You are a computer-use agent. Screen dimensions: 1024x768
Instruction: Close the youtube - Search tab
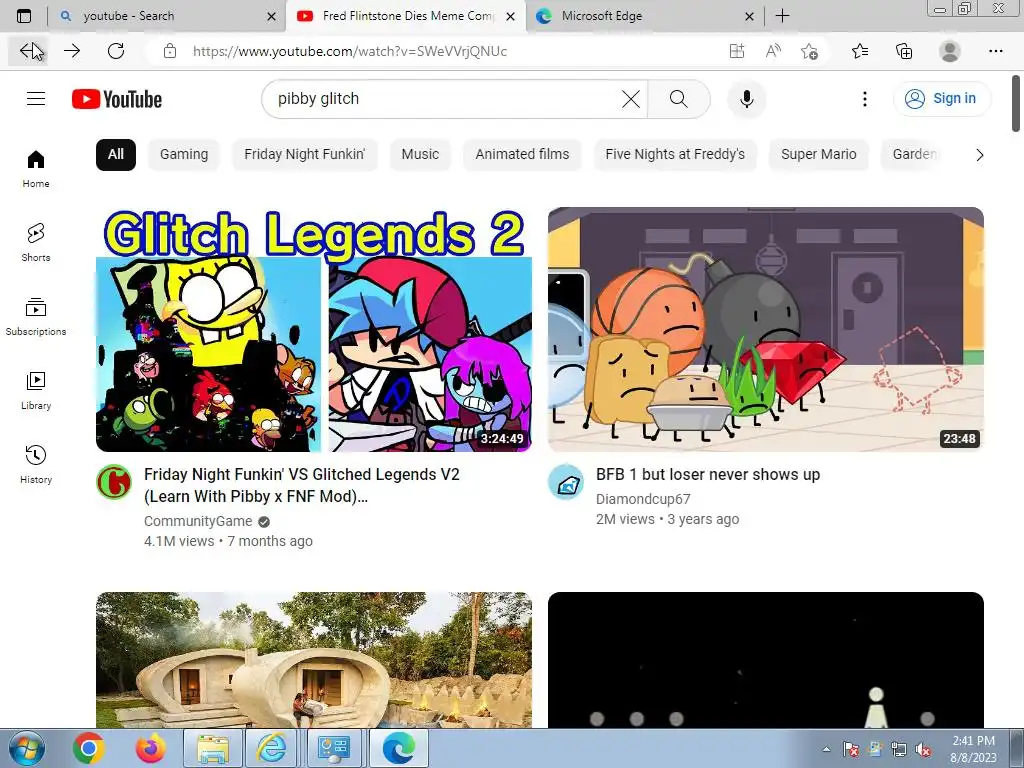pos(271,16)
